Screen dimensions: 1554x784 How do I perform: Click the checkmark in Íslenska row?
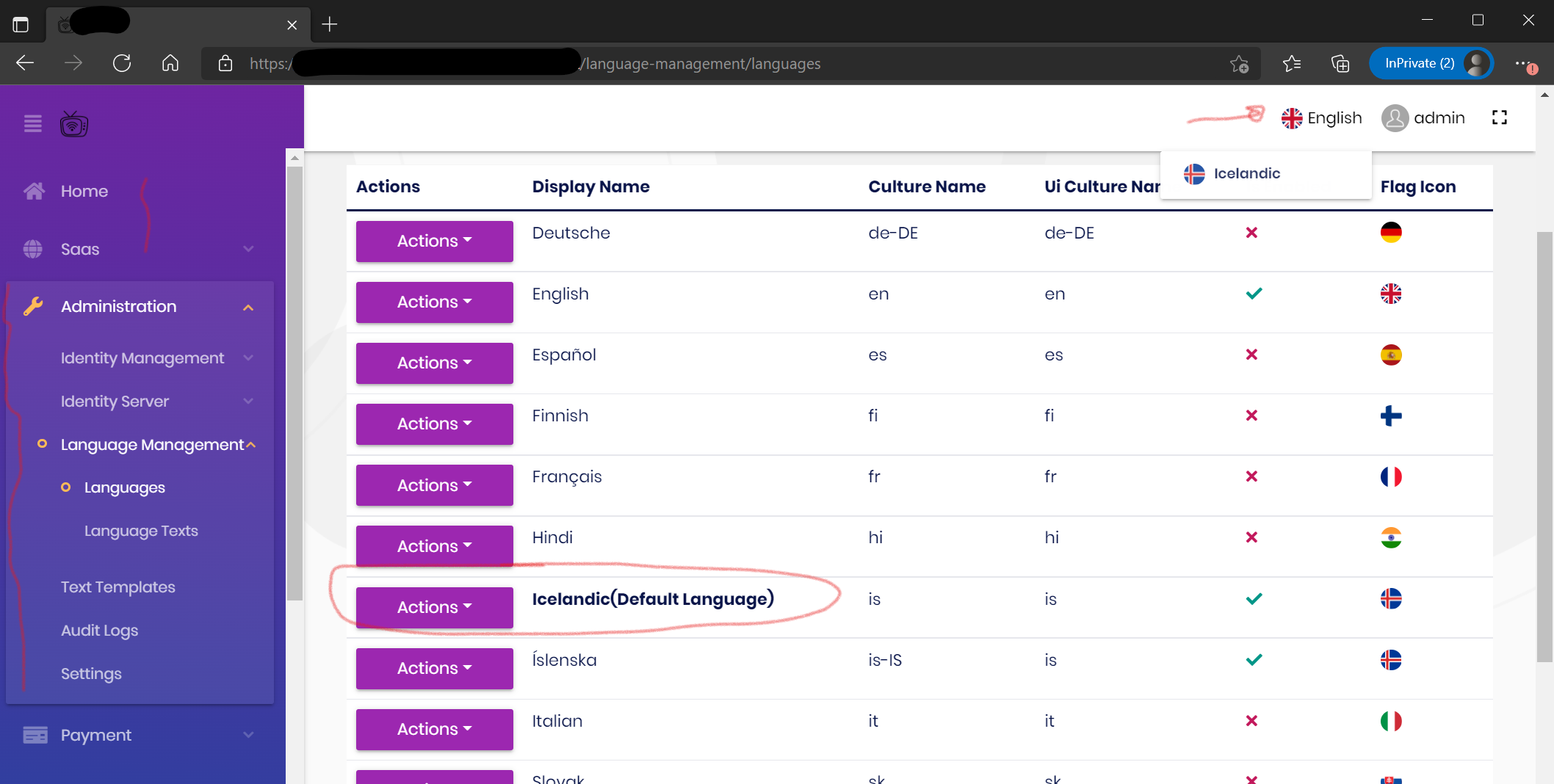1254,659
